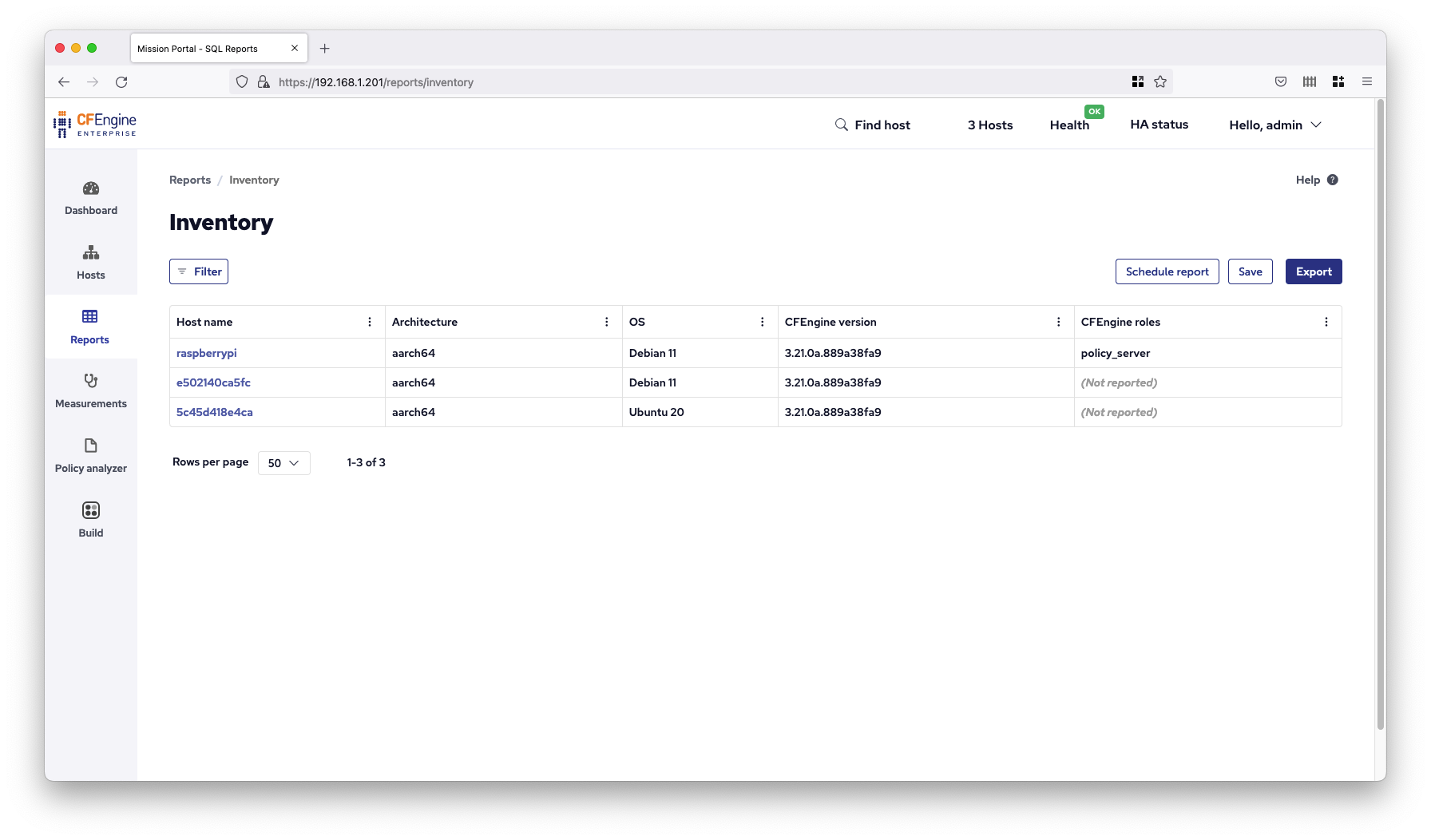Click the Find host magnifier icon

coord(842,125)
